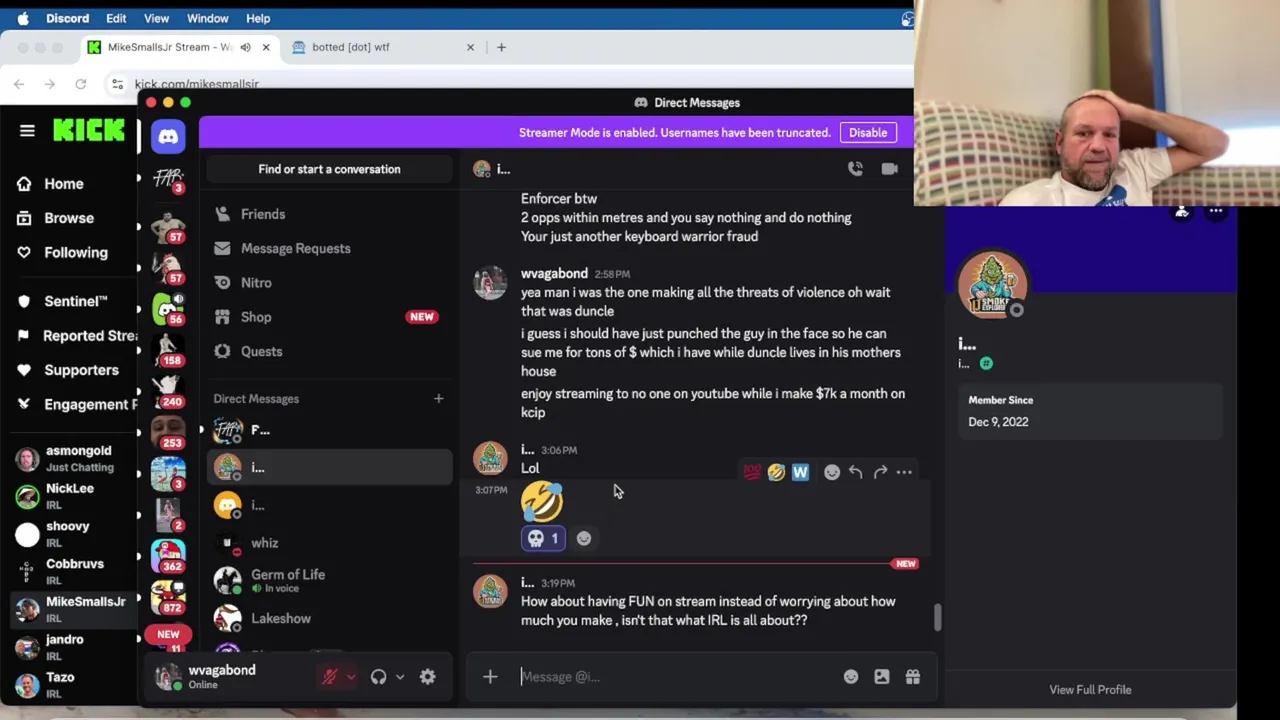Switch to botted [dot] wtf browser tab
The height and width of the screenshot is (720, 1280).
point(383,47)
